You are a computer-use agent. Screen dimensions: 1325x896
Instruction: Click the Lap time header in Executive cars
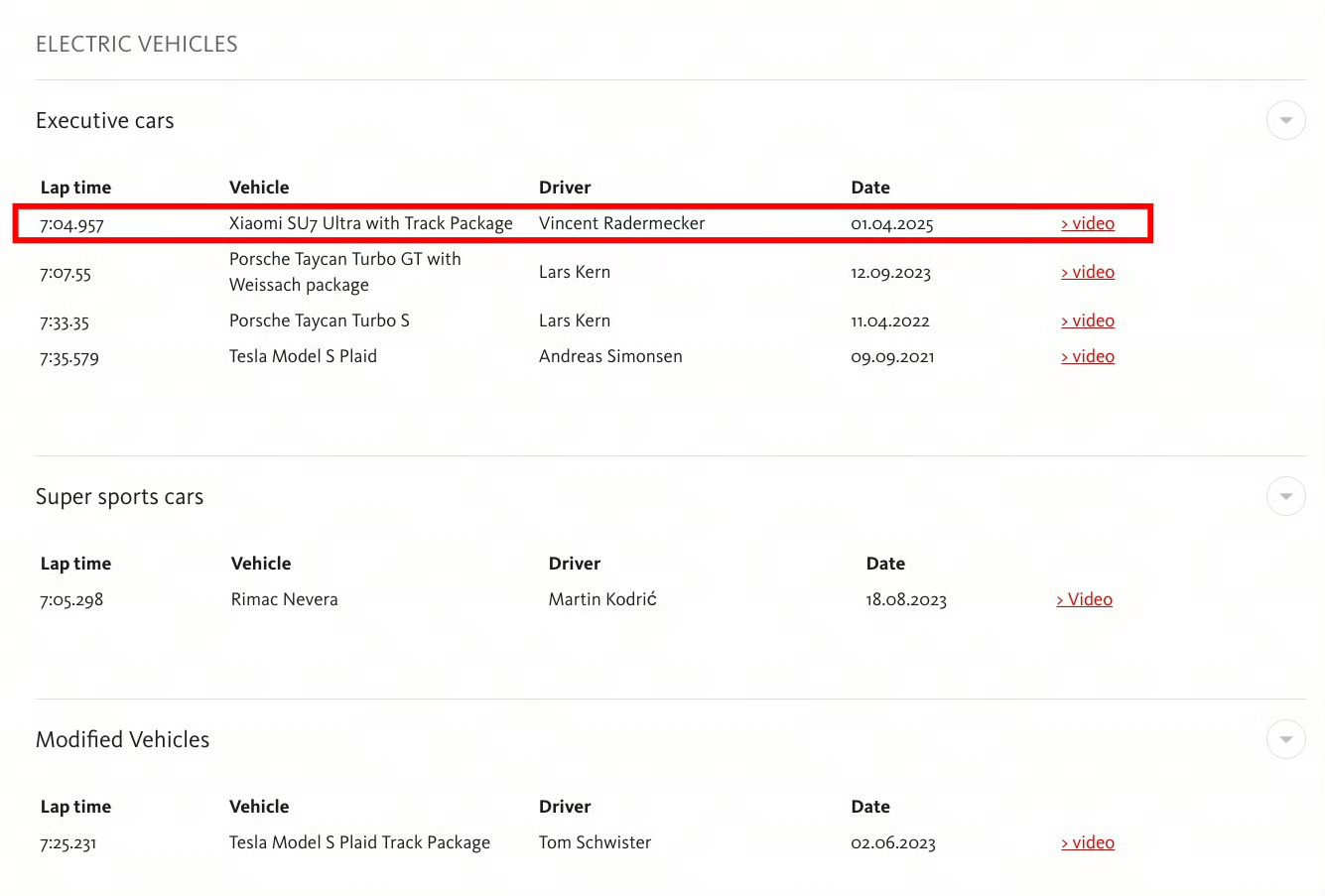[75, 188]
